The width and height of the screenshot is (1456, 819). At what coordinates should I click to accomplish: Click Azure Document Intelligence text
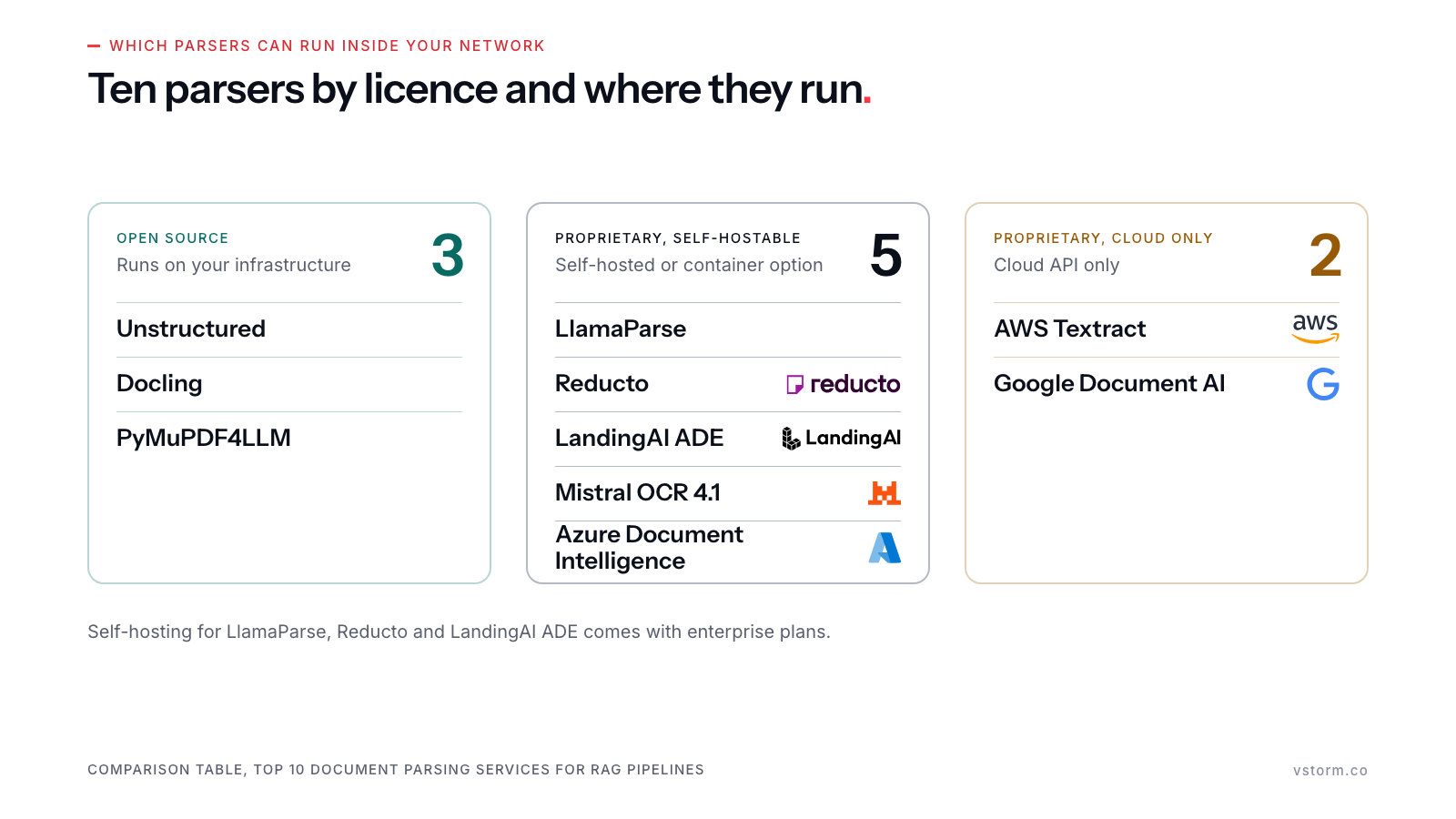tap(649, 548)
